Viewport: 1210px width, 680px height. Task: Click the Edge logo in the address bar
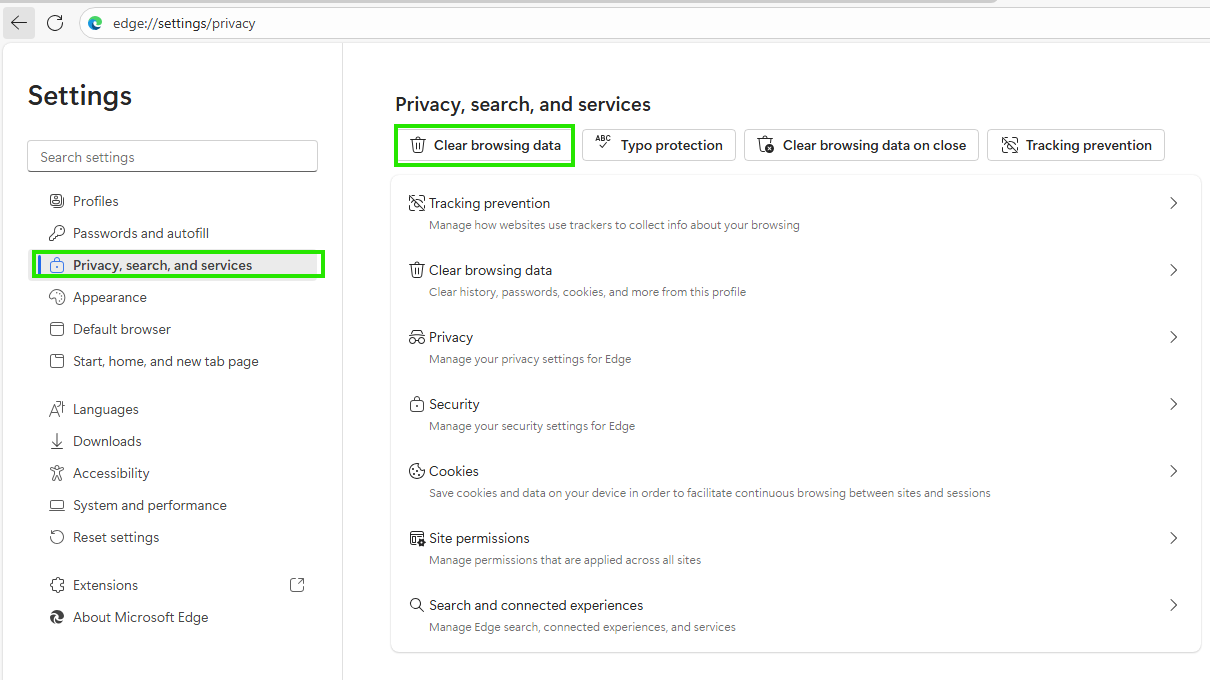pos(95,23)
